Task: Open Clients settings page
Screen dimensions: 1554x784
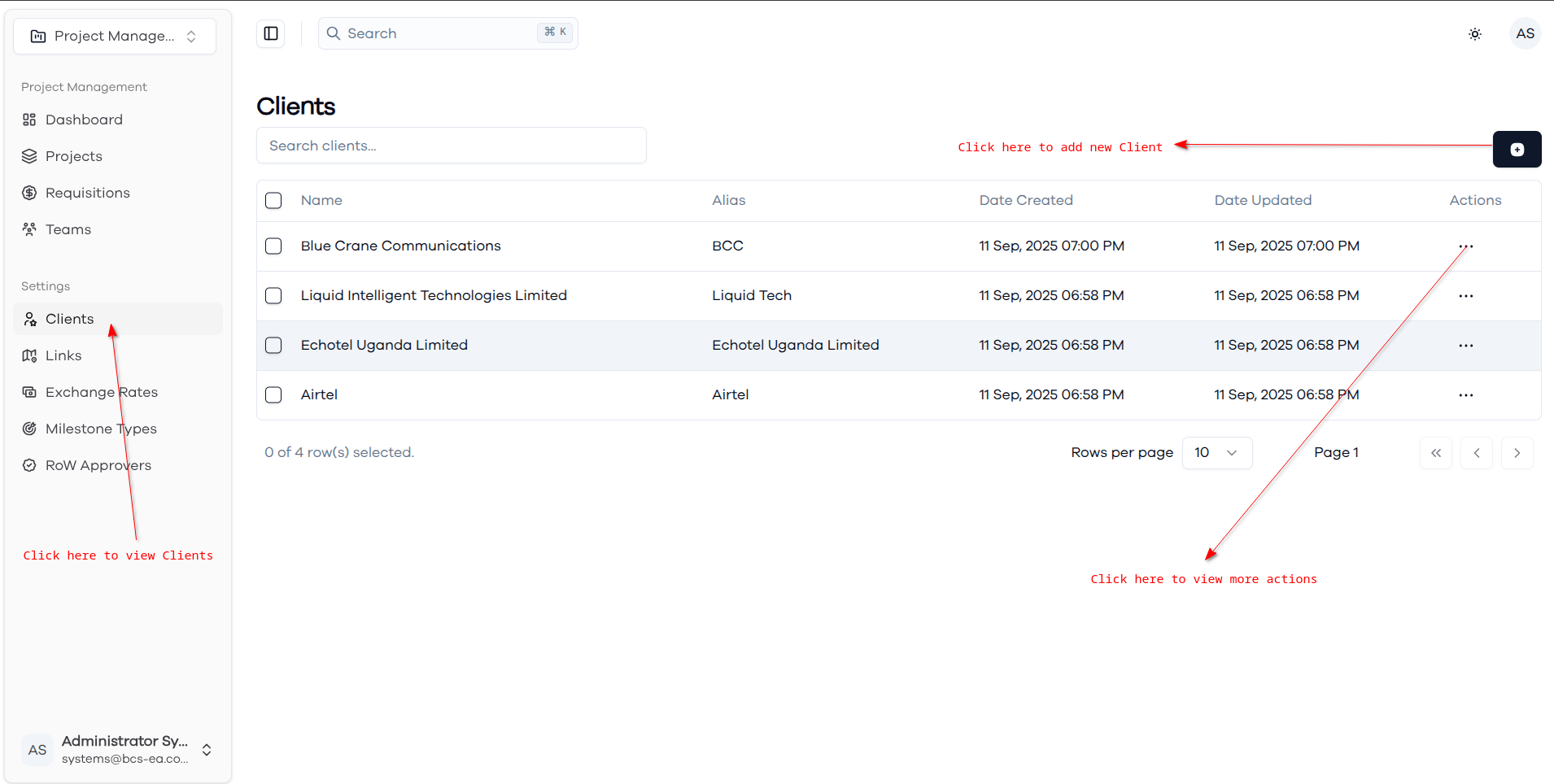Action: [117, 319]
